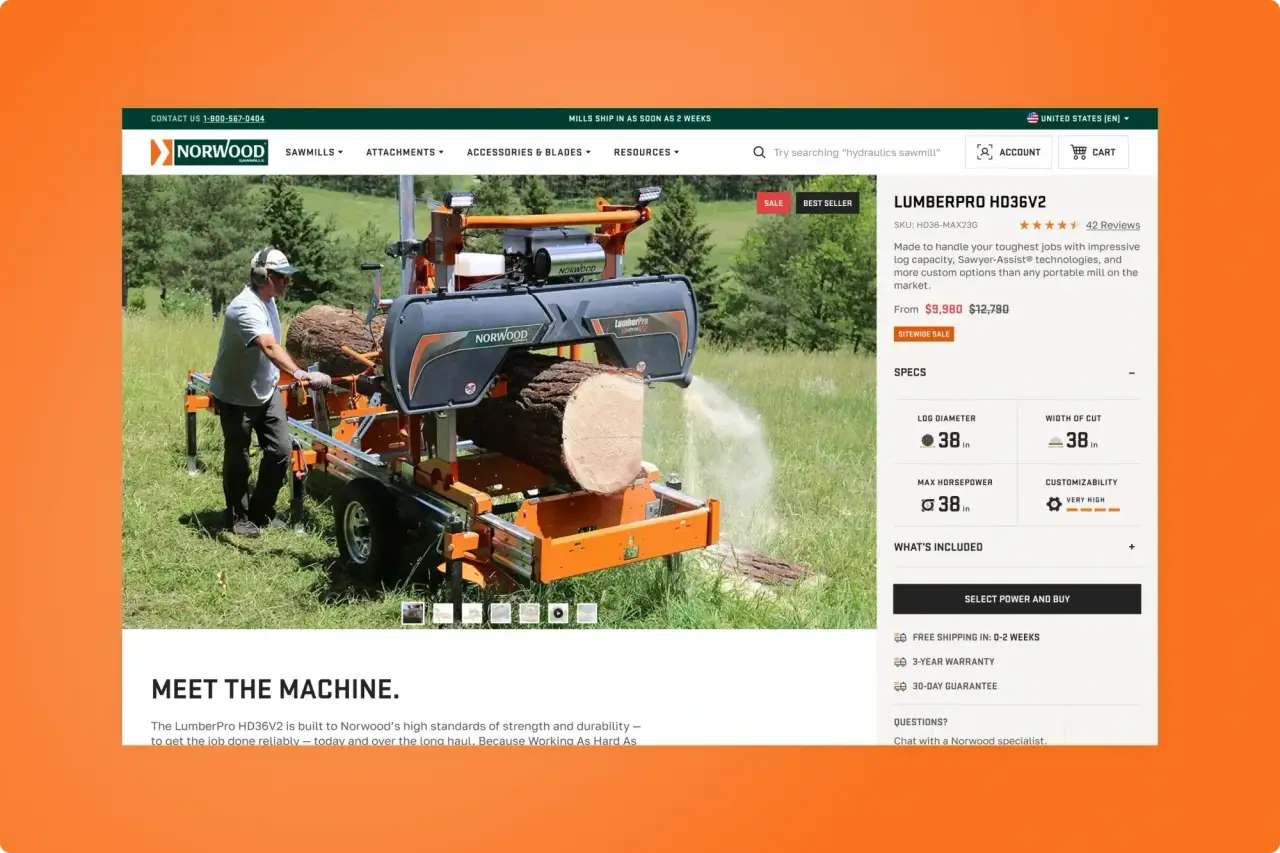Screen dimensions: 1280x853
Task: Click the Customizability Very High level bar
Action: pos(1093,510)
